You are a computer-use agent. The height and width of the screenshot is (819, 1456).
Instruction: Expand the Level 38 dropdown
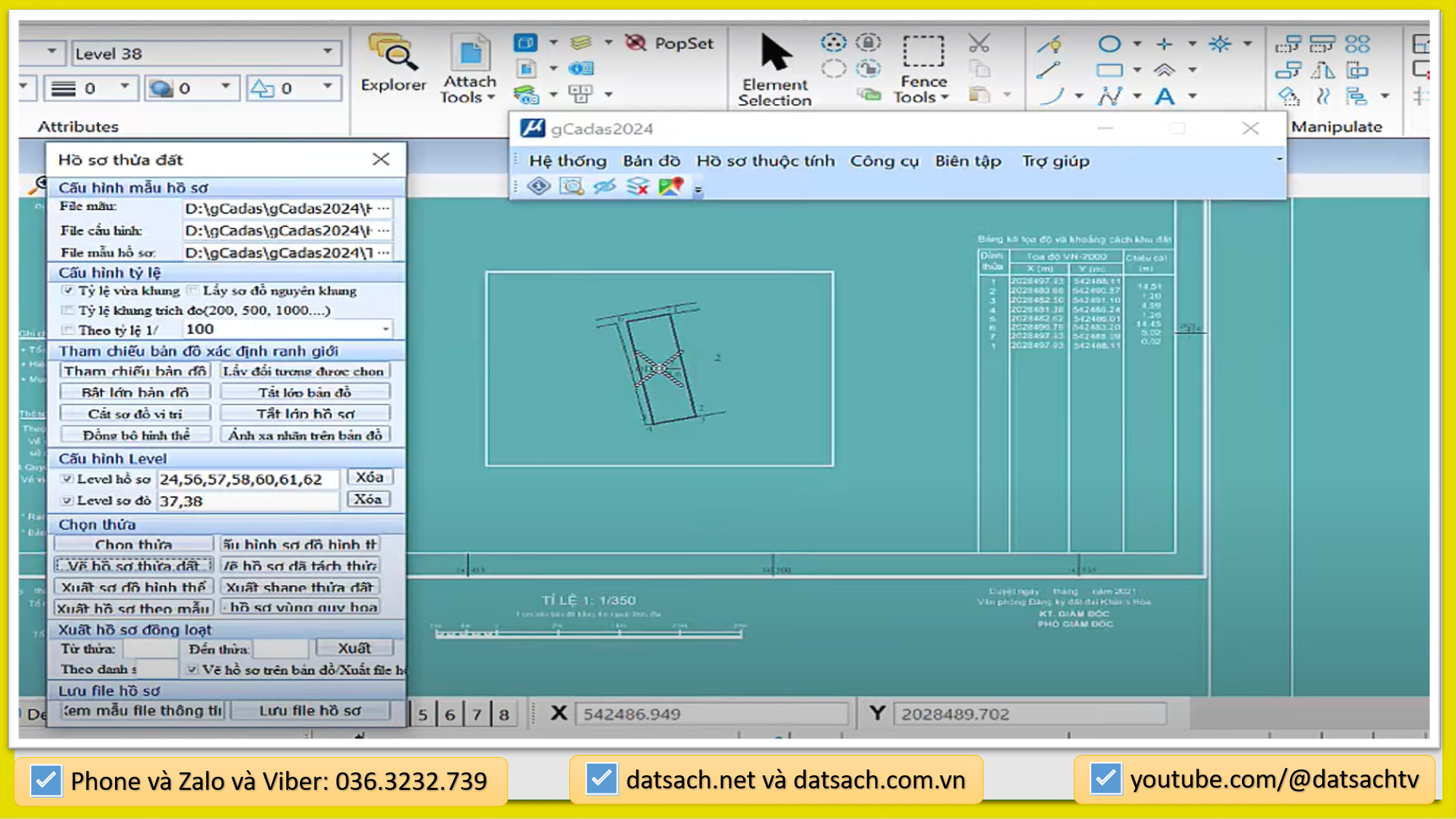[x=328, y=52]
